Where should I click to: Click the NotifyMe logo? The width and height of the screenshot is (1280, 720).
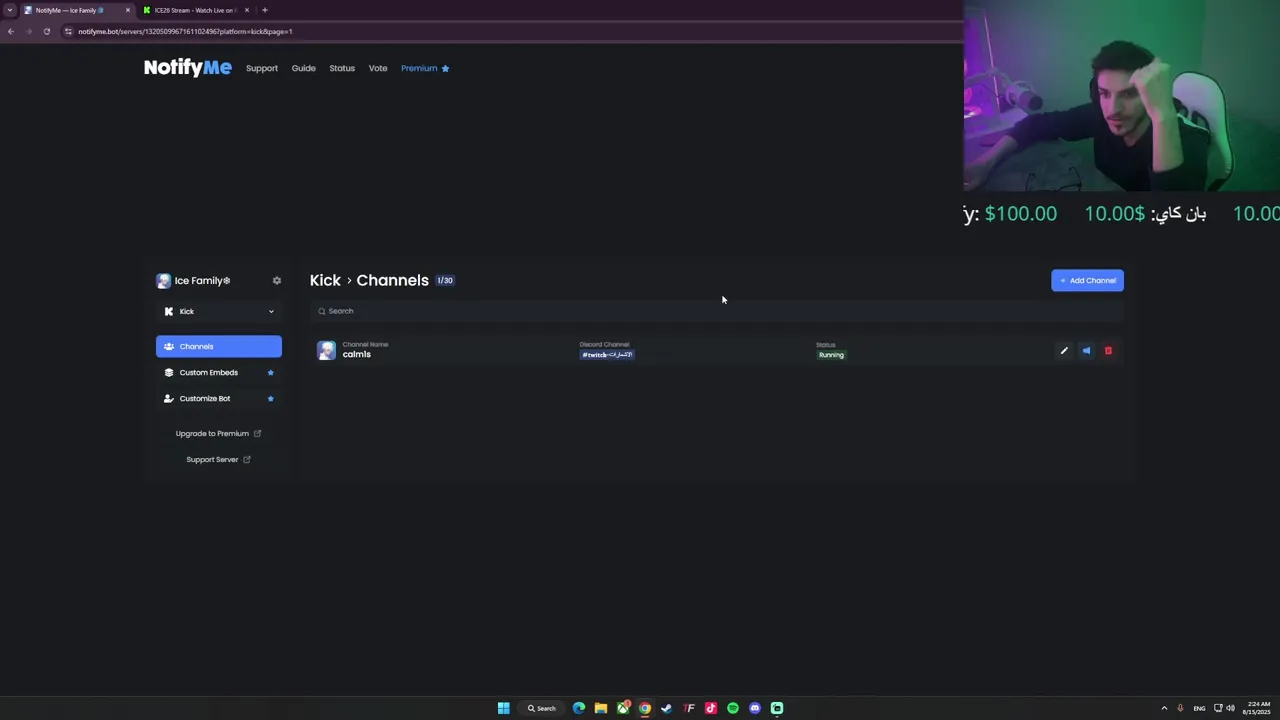point(187,68)
